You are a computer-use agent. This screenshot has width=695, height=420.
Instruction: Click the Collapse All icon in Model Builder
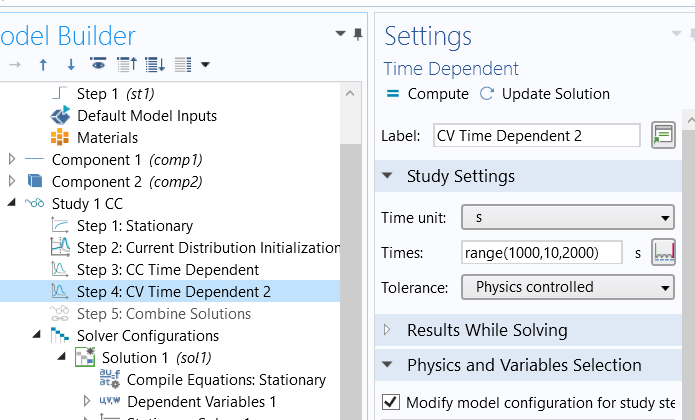point(127,65)
